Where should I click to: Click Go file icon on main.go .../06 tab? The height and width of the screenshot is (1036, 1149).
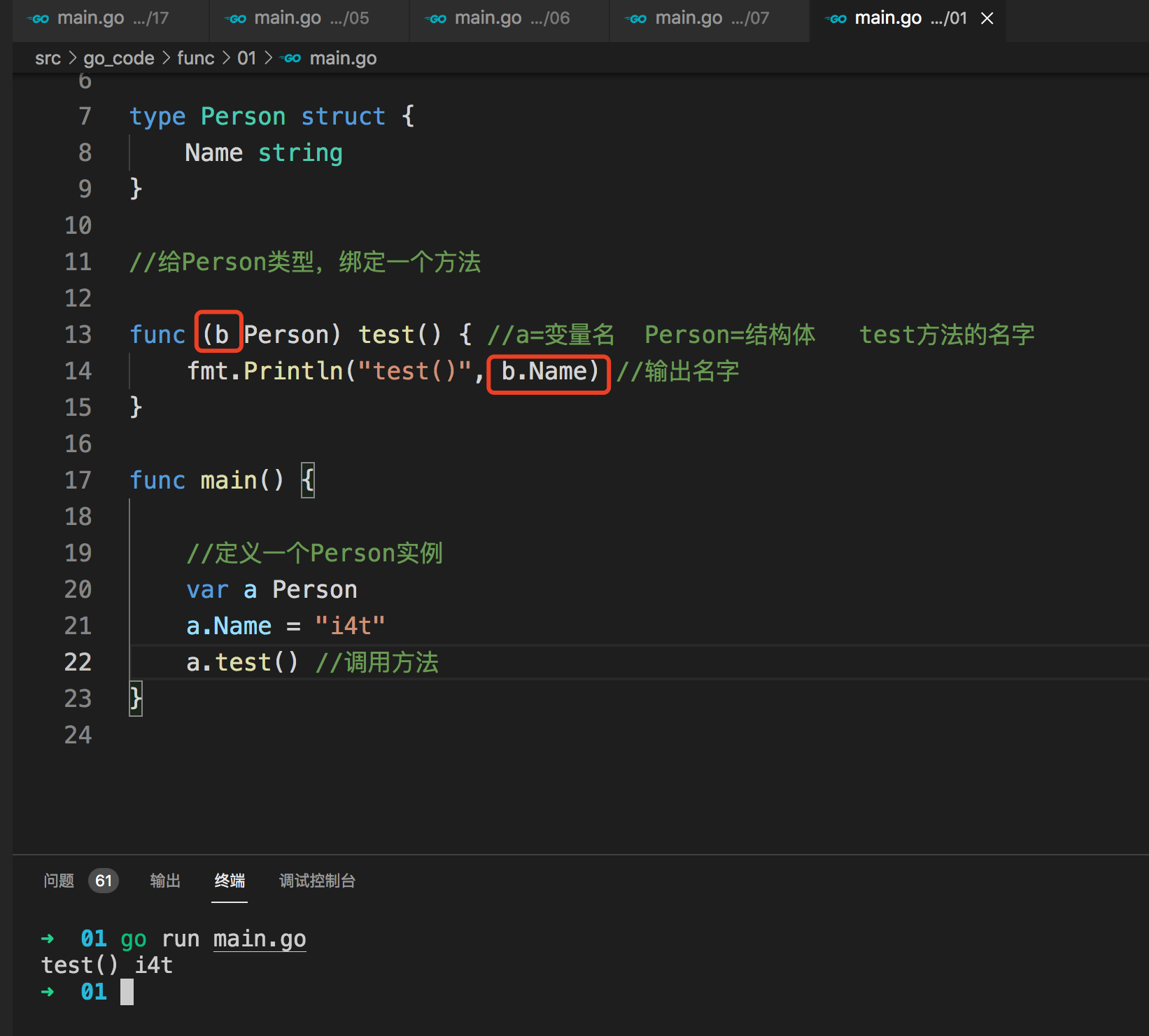coord(437,19)
